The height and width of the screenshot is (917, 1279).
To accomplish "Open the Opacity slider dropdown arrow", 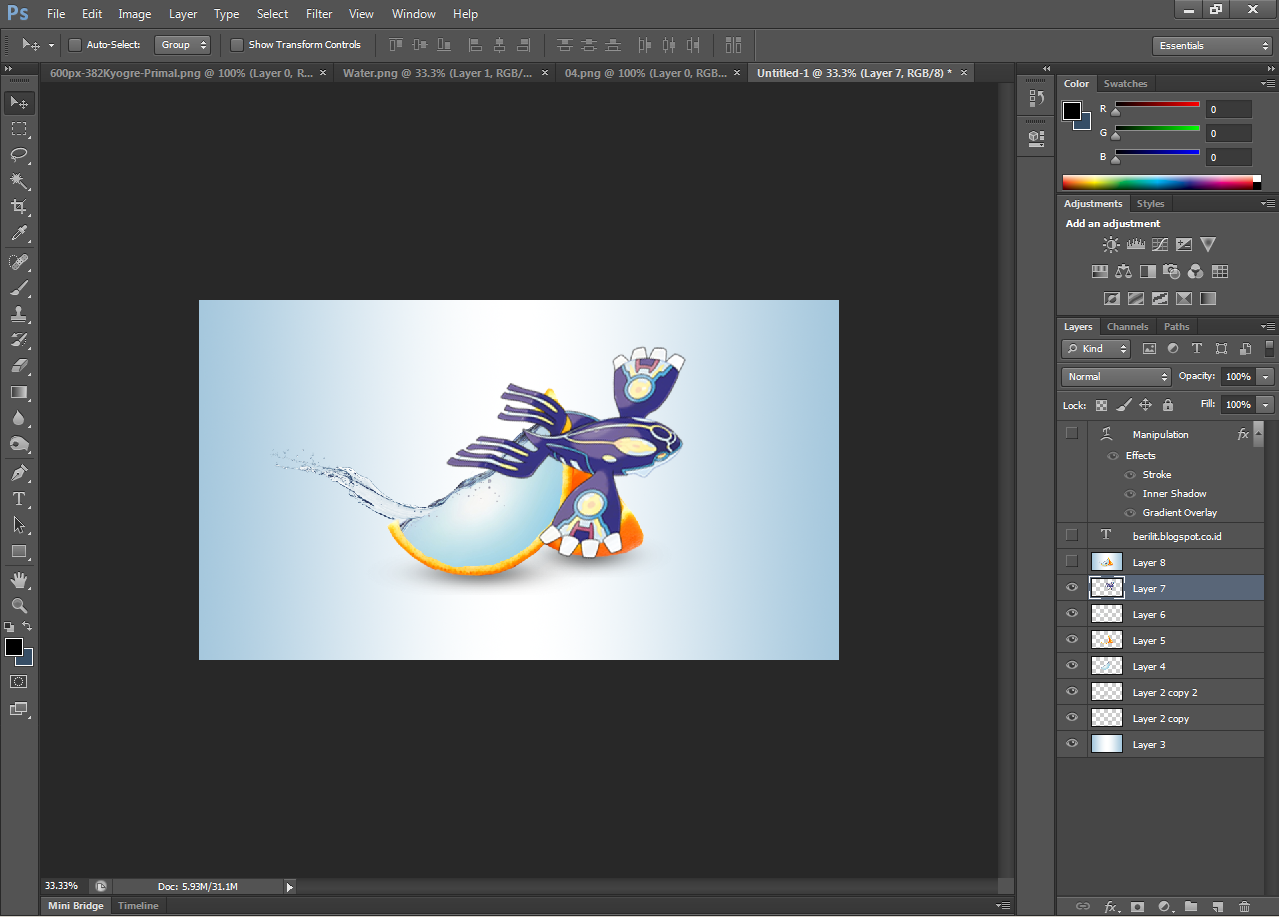I will [1266, 377].
